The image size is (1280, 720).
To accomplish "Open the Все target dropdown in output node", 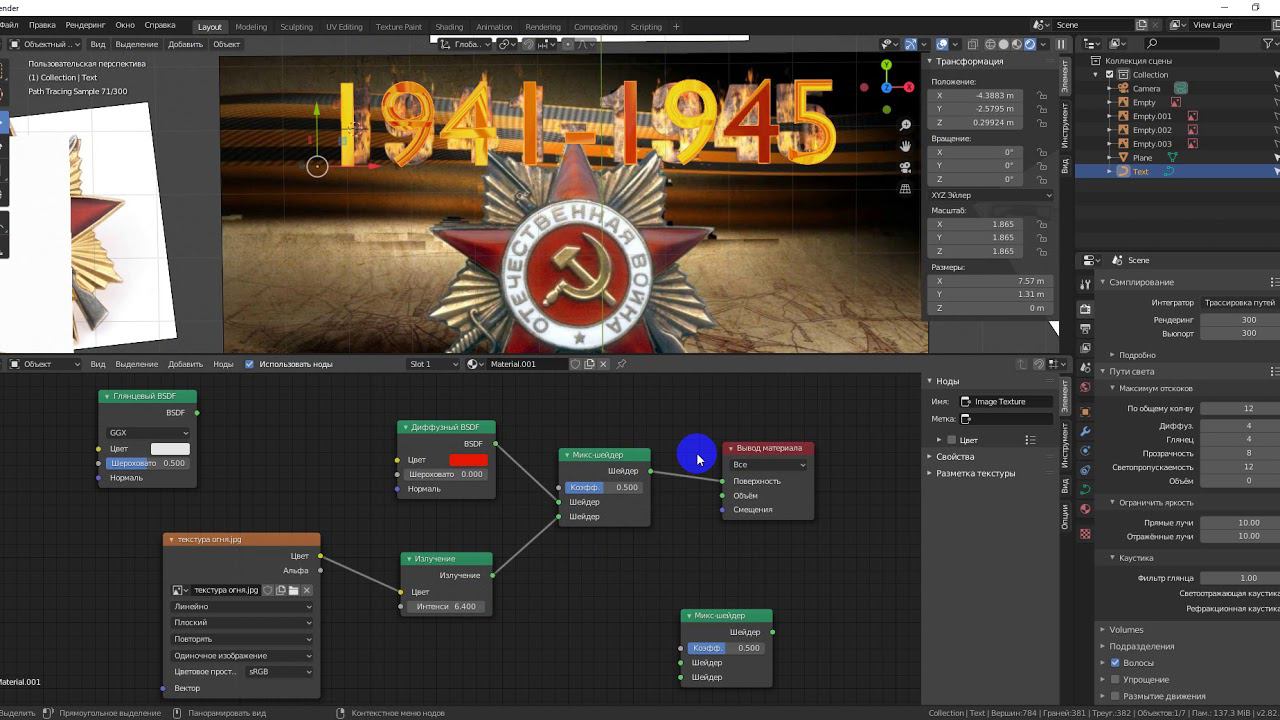I will (x=768, y=465).
